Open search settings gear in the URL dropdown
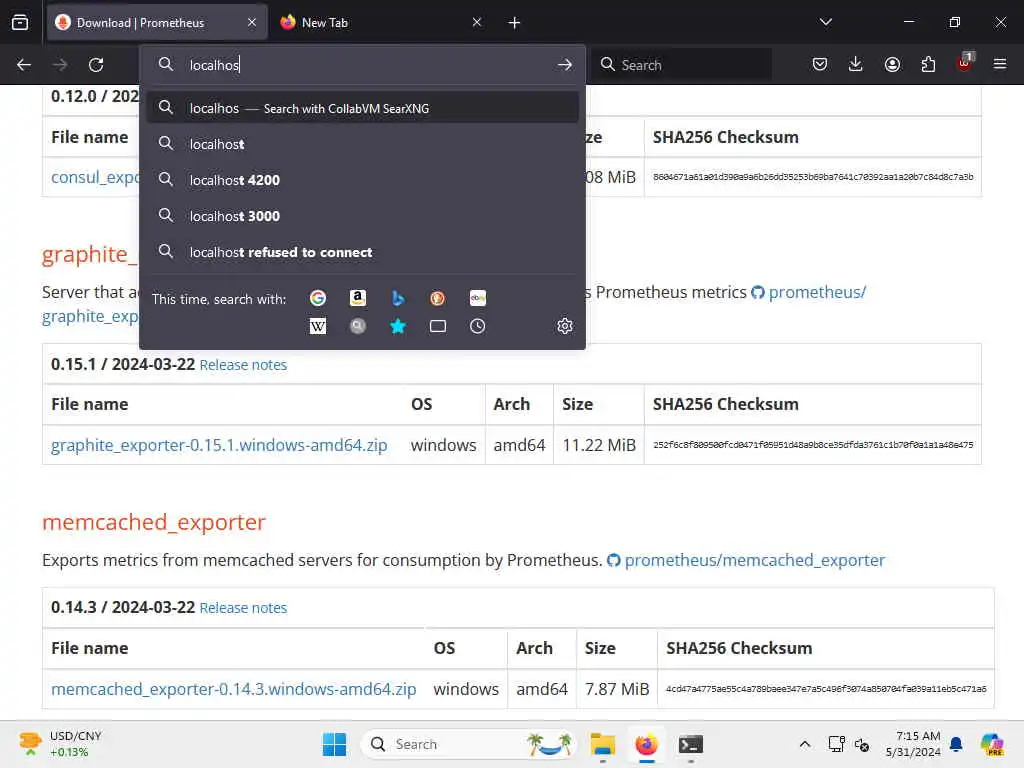This screenshot has width=1024, height=768. (565, 326)
